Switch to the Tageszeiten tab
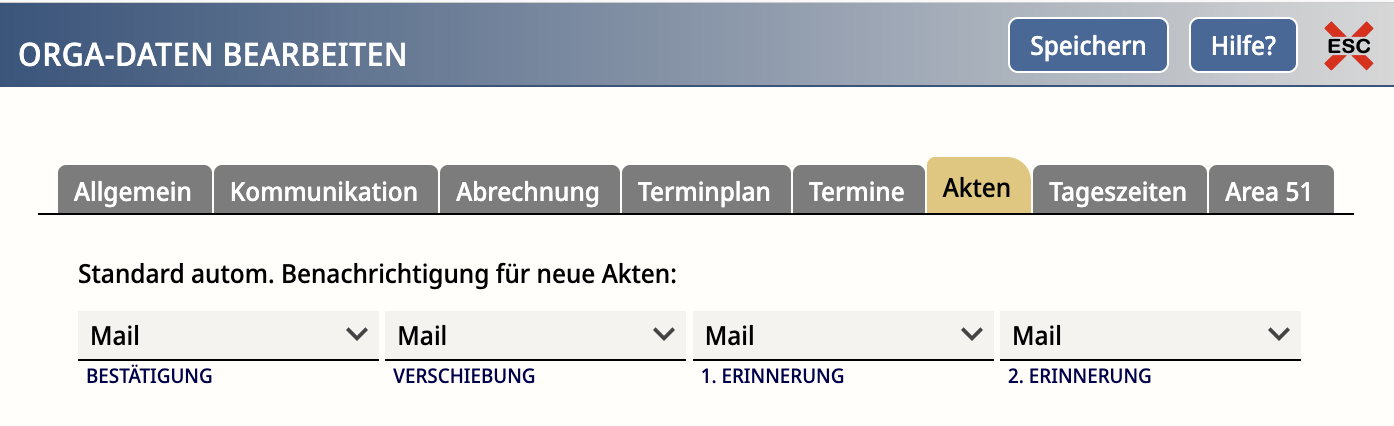Screen dimensions: 1394x426 [1118, 190]
